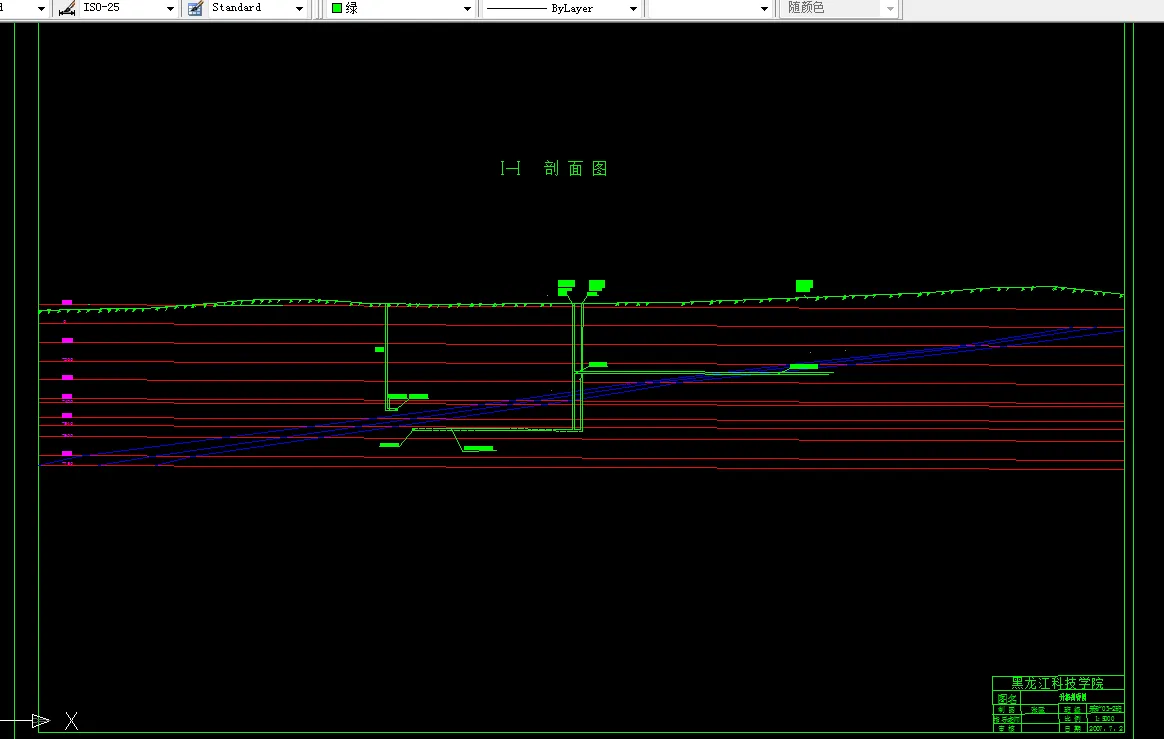
Task: Select the 2007.7.2 date text
Action: coord(1105,729)
